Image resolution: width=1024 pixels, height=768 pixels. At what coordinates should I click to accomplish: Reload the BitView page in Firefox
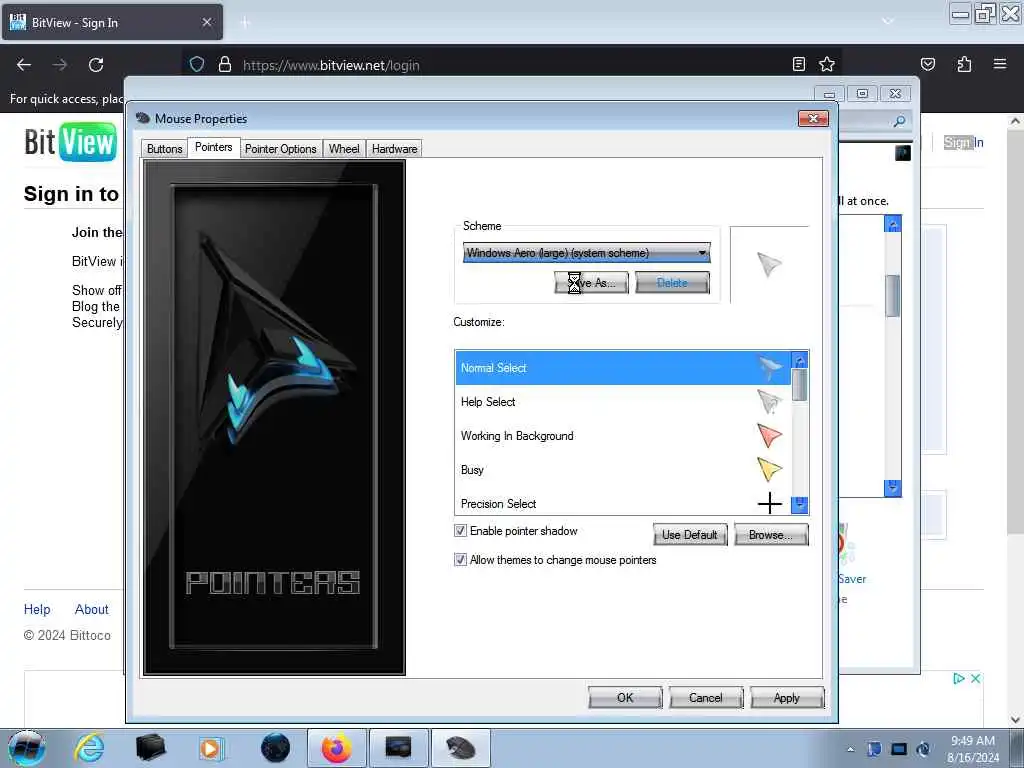click(x=96, y=65)
